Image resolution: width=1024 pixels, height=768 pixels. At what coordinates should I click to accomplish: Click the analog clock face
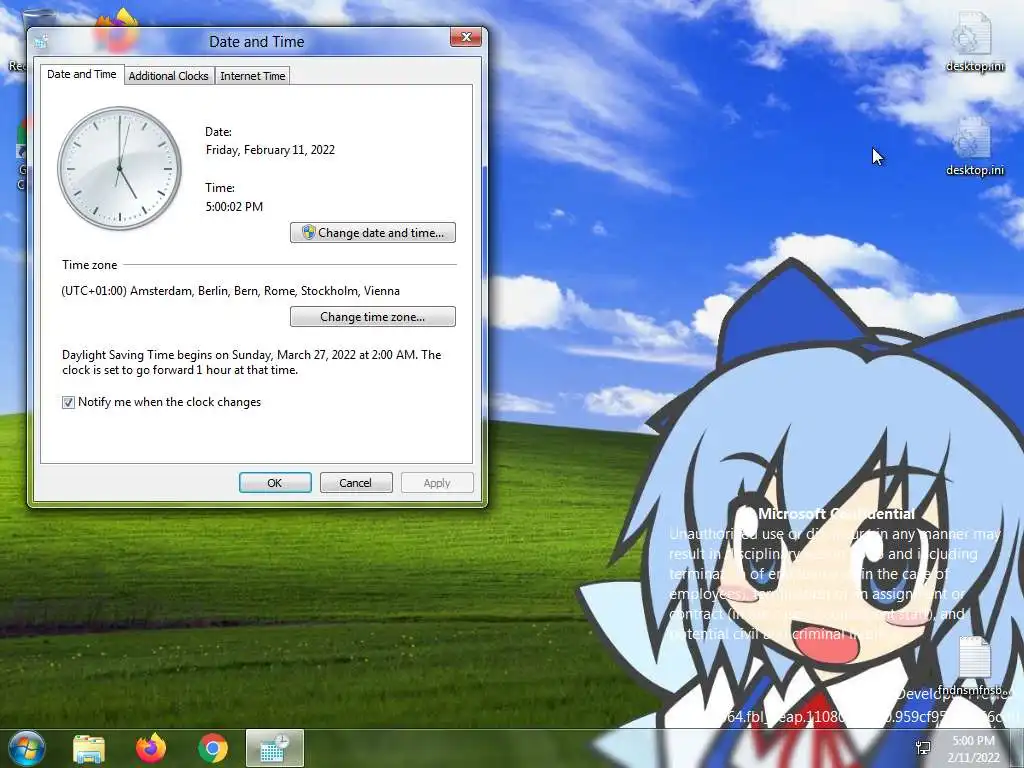120,168
